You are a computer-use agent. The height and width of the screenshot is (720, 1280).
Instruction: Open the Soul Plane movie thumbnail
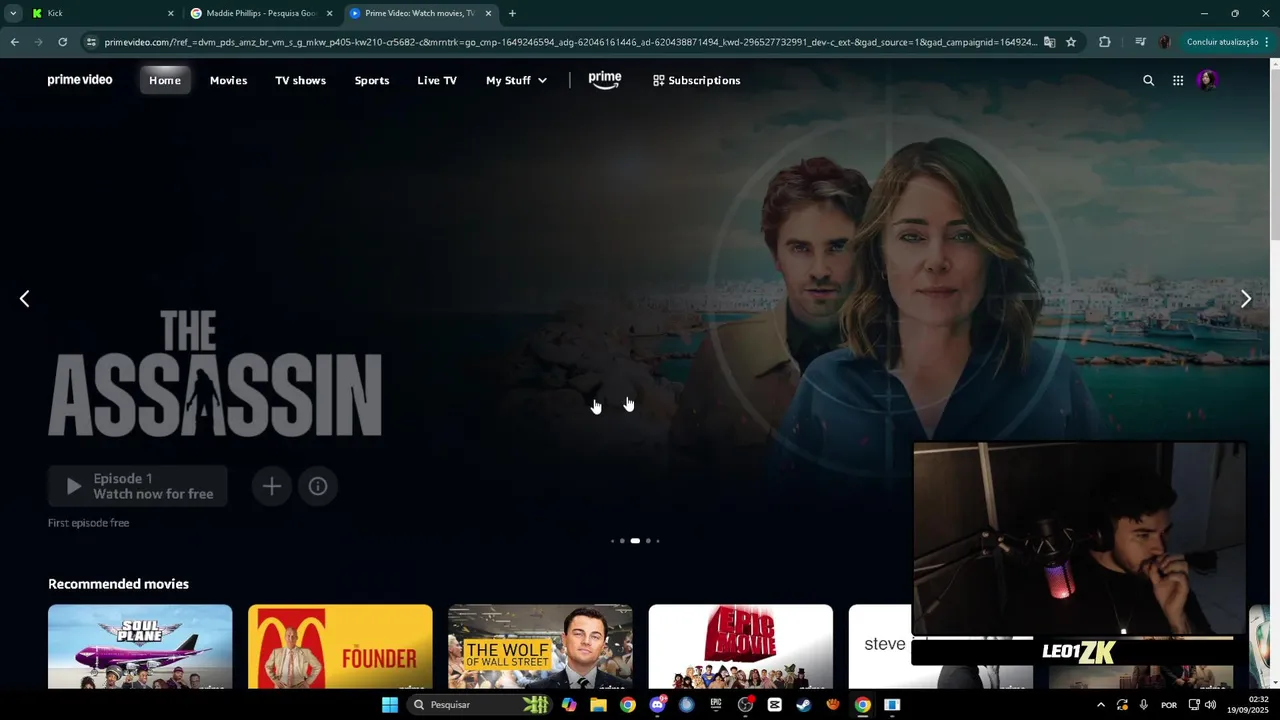140,647
